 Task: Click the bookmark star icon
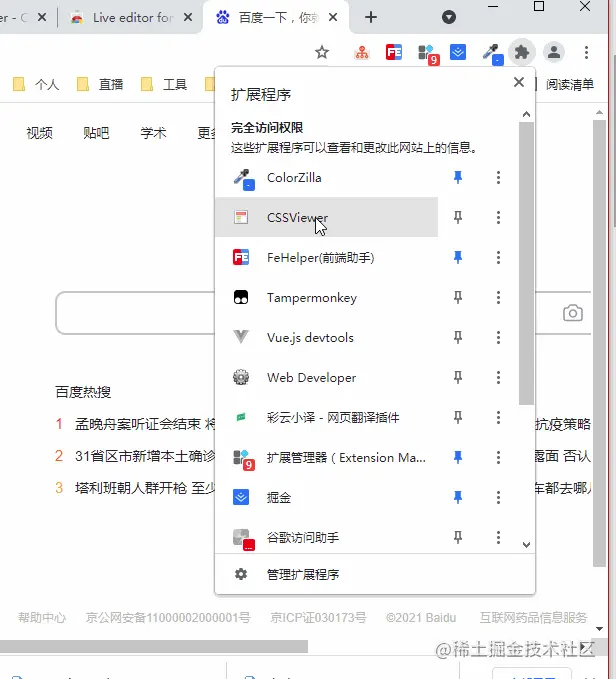322,52
